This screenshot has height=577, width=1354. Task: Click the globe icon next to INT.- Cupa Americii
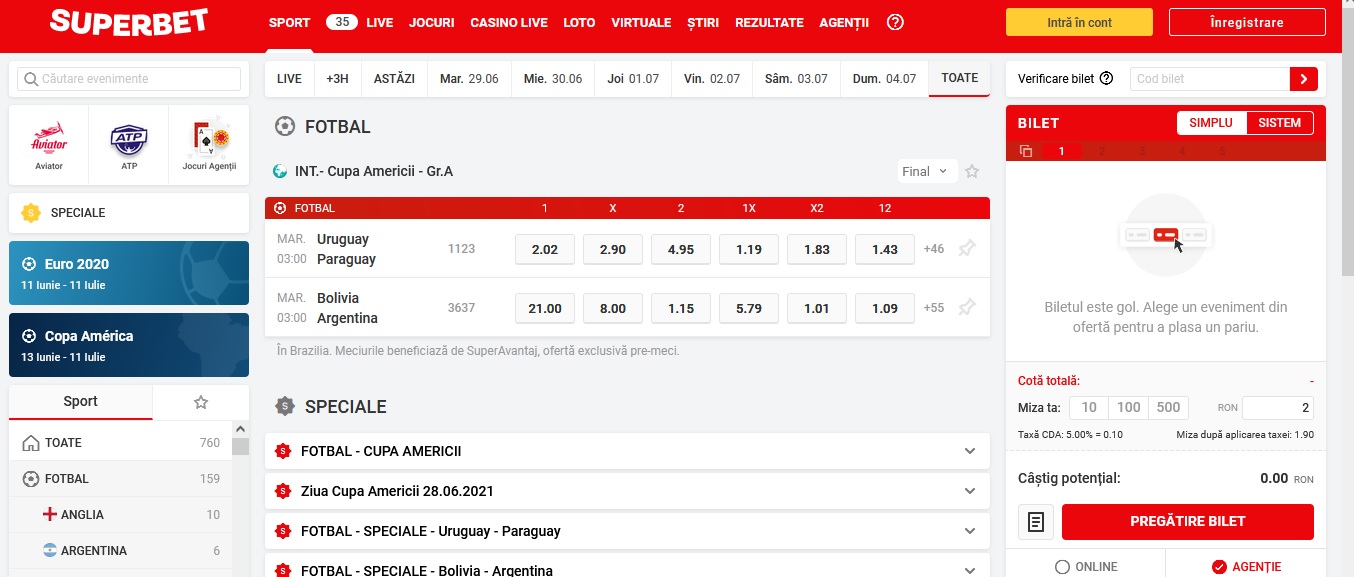[x=281, y=171]
